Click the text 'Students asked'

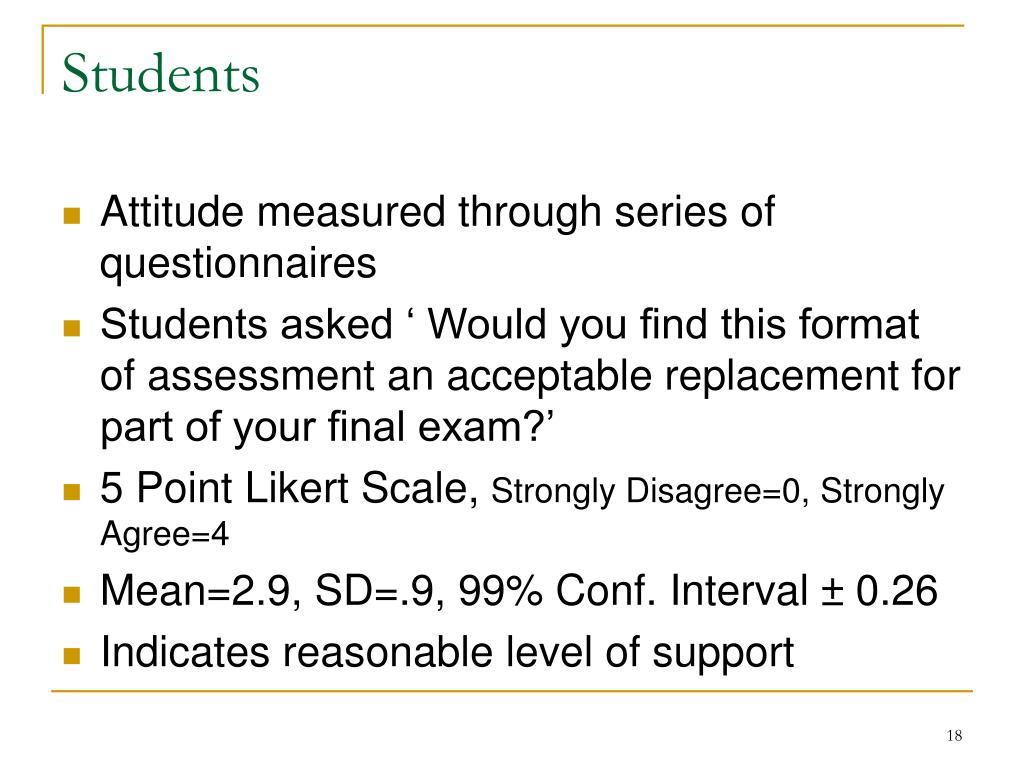tap(246, 324)
